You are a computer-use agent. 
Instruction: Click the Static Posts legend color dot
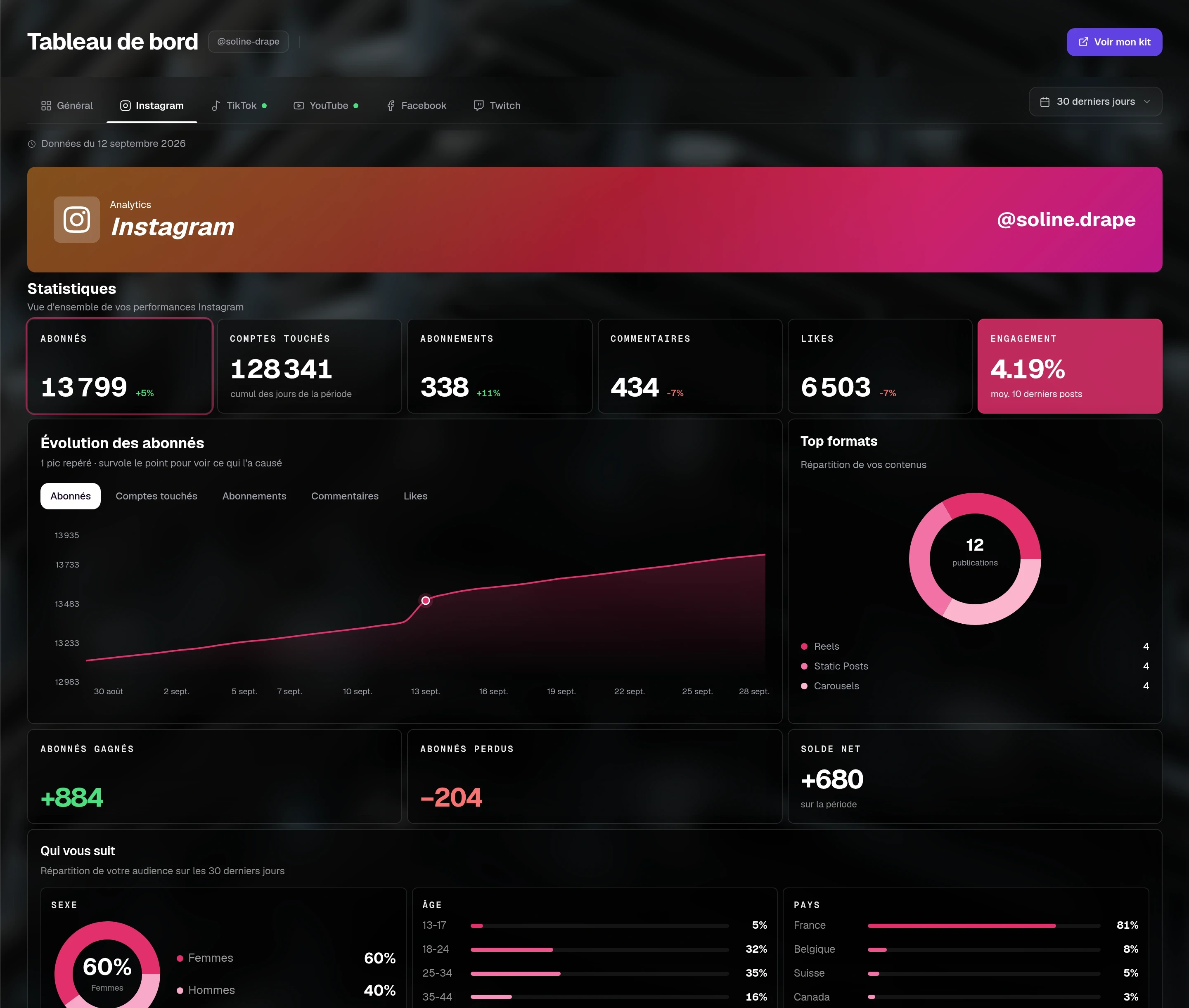tap(804, 666)
